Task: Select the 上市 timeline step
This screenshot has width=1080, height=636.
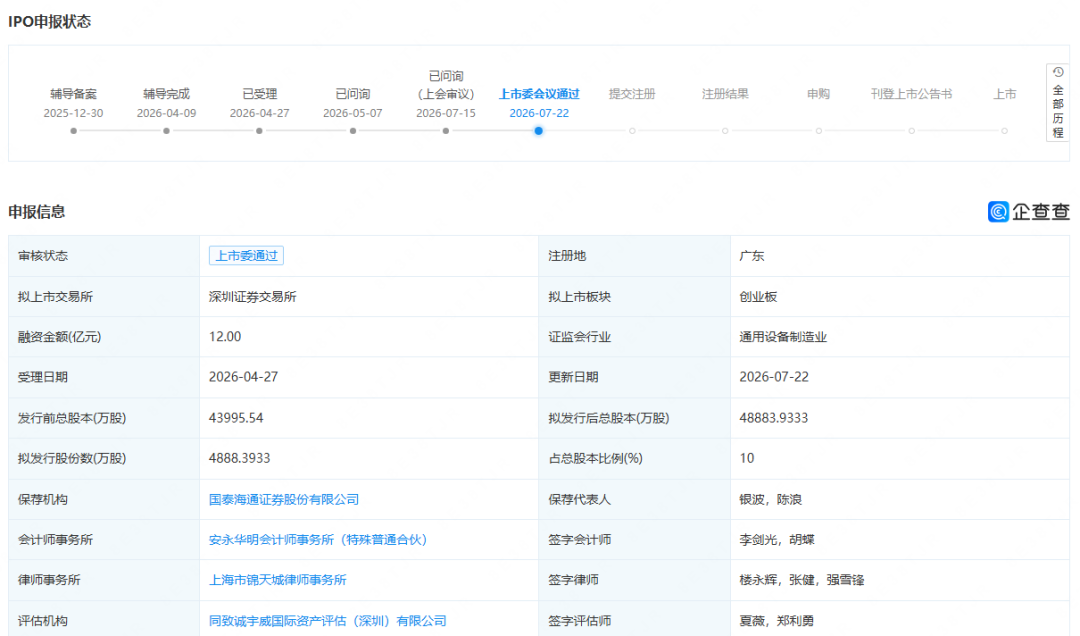Action: click(1004, 94)
